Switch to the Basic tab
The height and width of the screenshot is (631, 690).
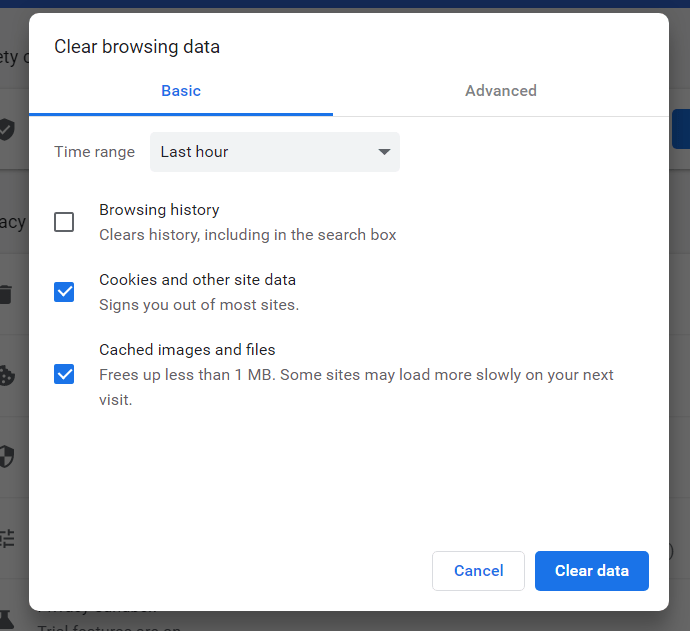pos(181,91)
